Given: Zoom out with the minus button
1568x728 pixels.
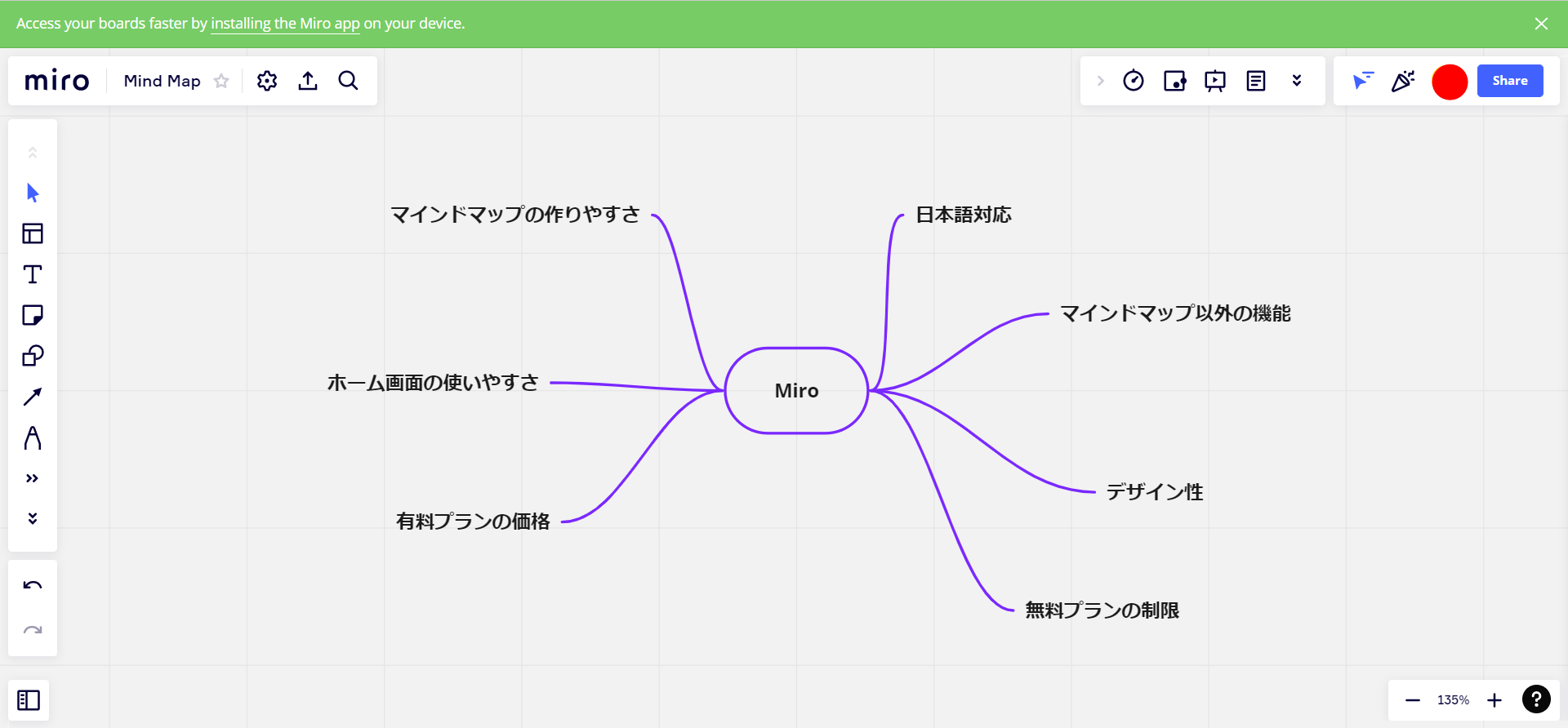Looking at the screenshot, I should tap(1413, 700).
